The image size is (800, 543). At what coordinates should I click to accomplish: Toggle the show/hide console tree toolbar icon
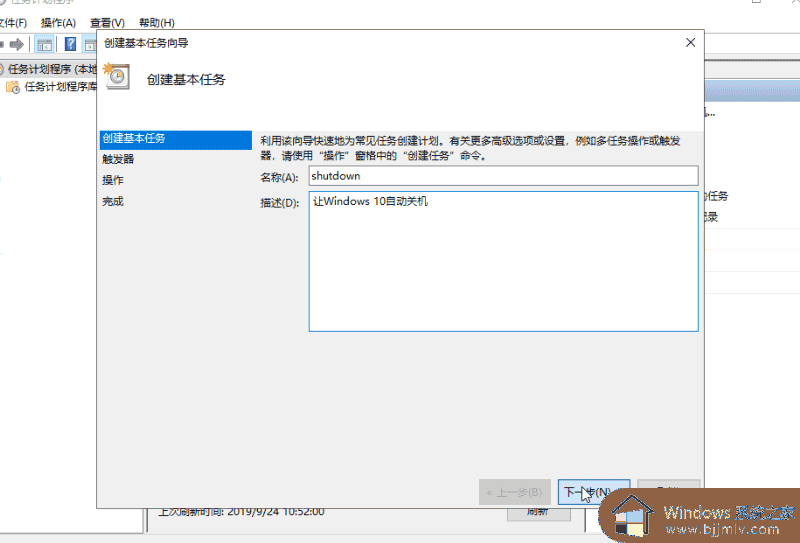44,45
